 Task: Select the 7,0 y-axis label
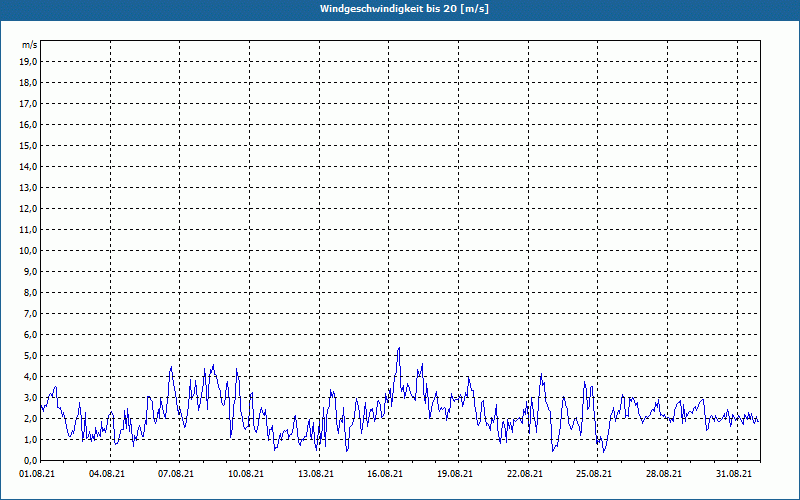click(x=30, y=314)
